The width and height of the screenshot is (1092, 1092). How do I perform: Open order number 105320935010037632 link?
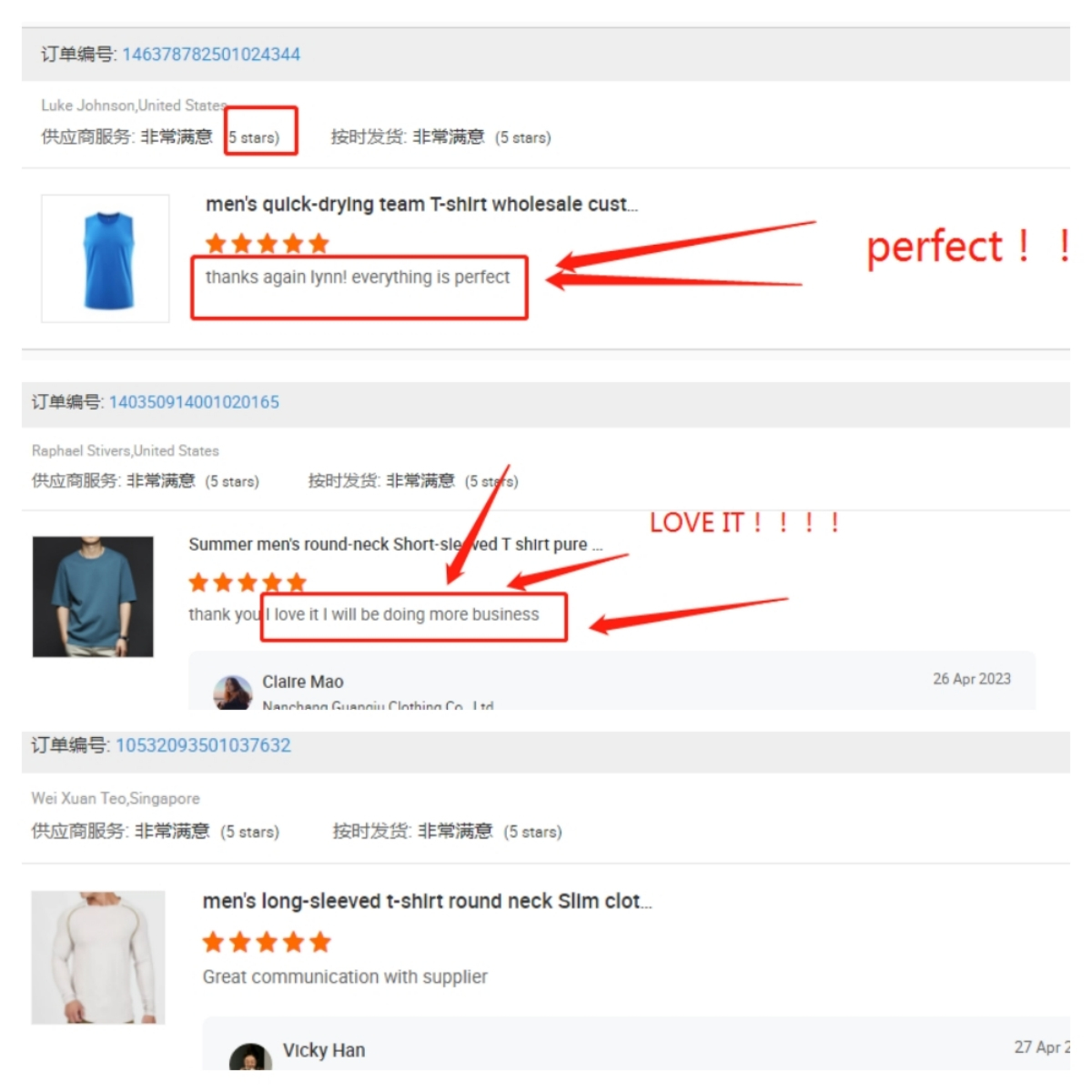(x=203, y=745)
